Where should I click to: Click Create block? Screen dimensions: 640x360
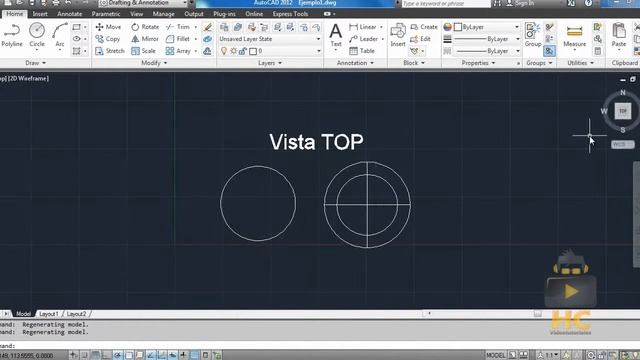pyautogui.click(x=424, y=27)
